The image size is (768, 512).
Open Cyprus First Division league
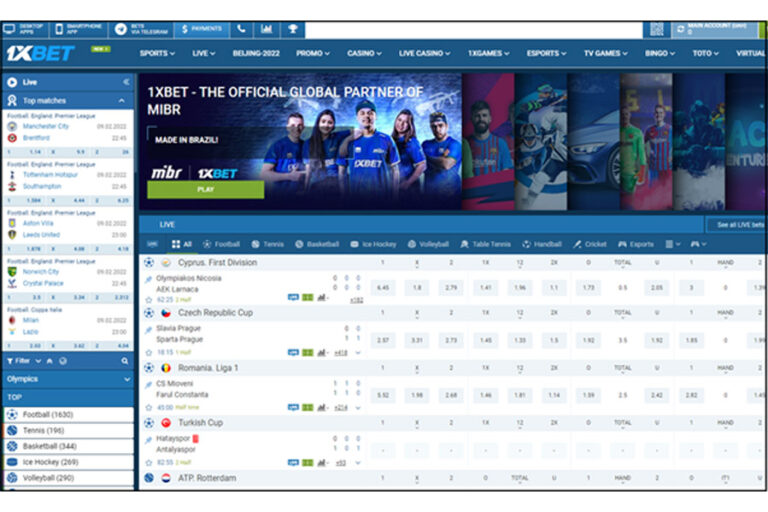[217, 263]
